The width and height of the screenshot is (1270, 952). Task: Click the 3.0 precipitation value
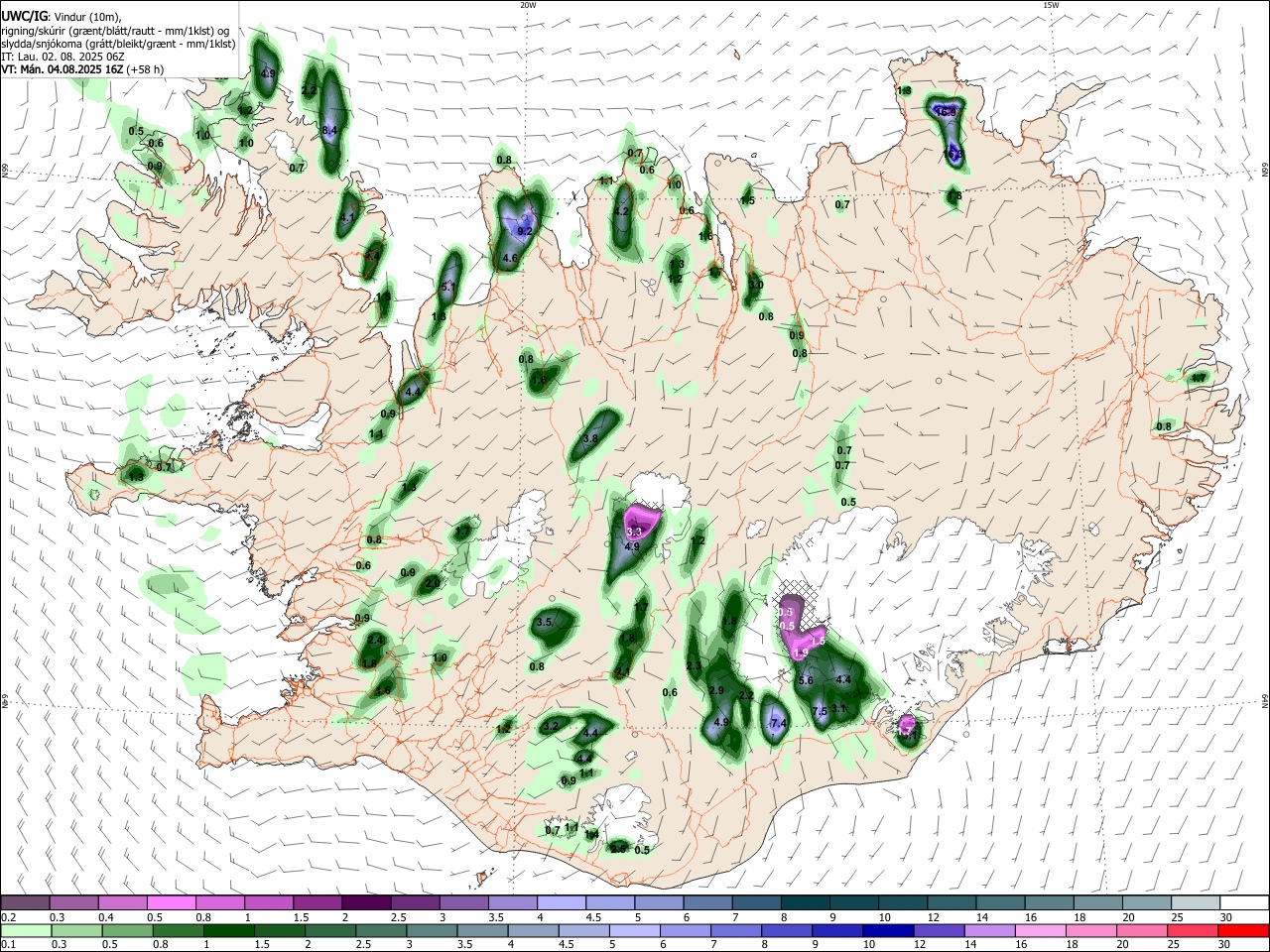coord(756,285)
